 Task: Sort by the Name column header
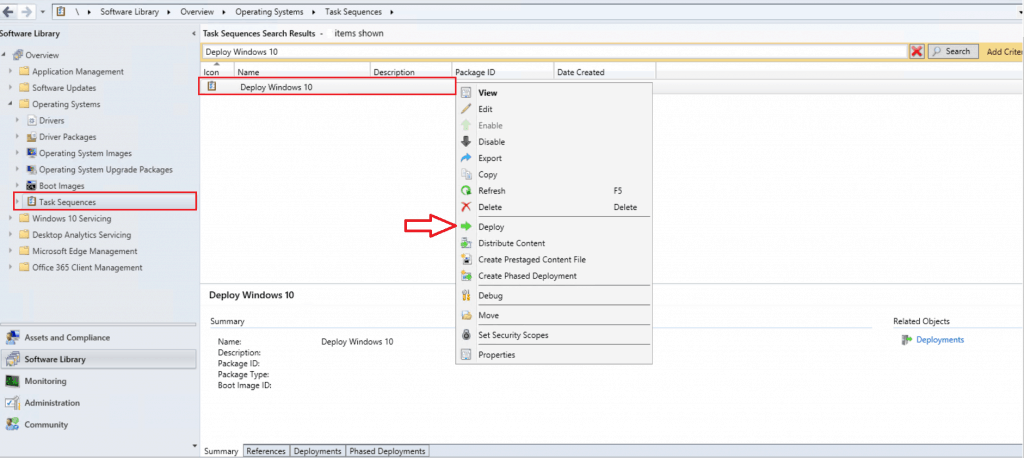(302, 72)
